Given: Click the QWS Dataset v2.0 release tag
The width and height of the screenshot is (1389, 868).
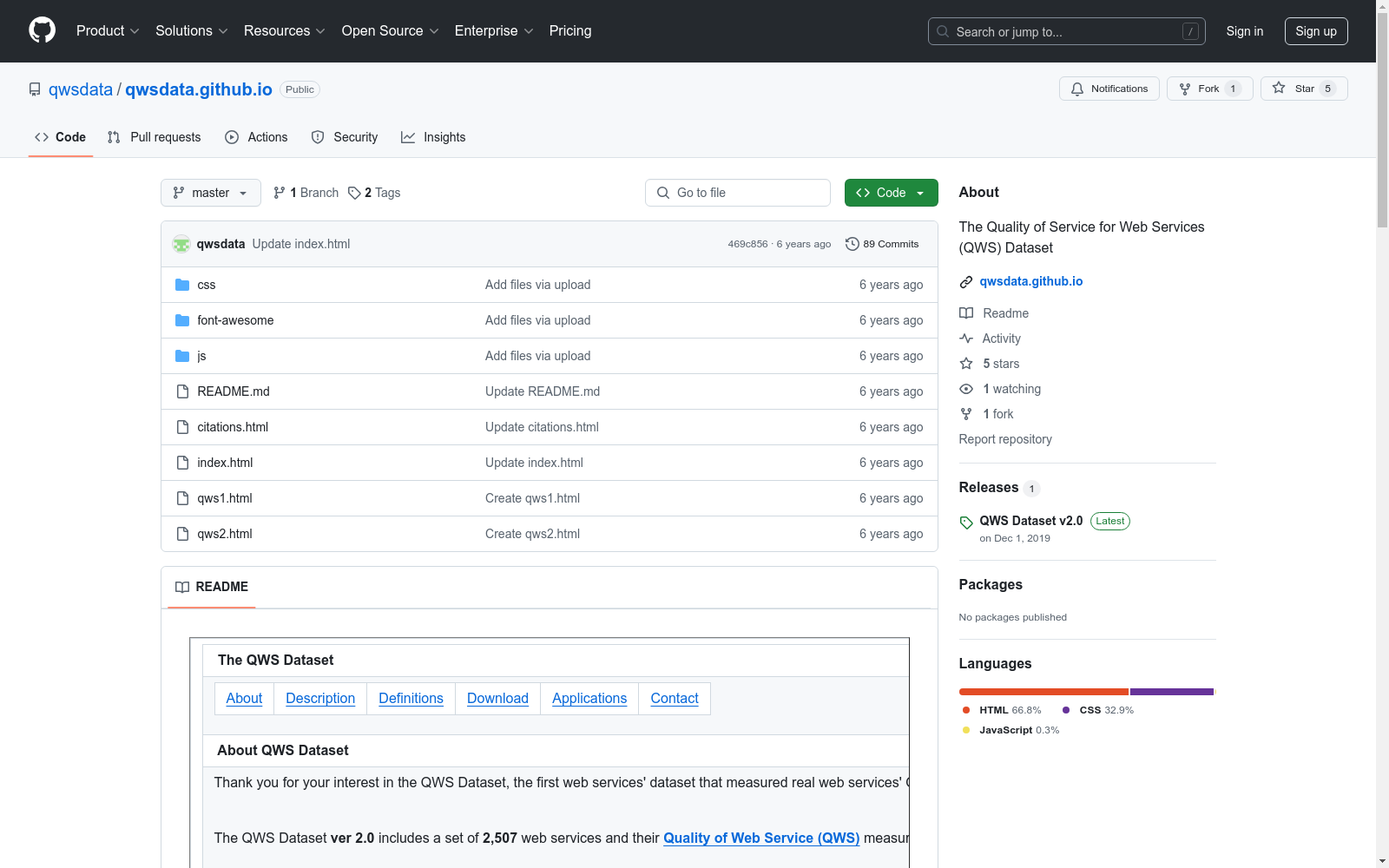Looking at the screenshot, I should 1030,521.
